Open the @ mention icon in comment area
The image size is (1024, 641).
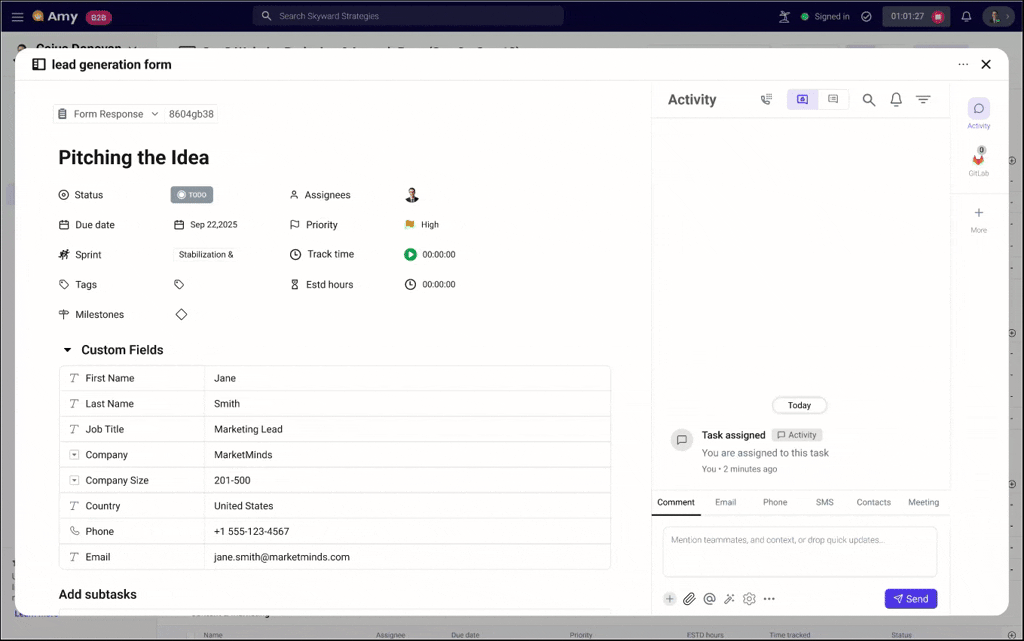709,598
